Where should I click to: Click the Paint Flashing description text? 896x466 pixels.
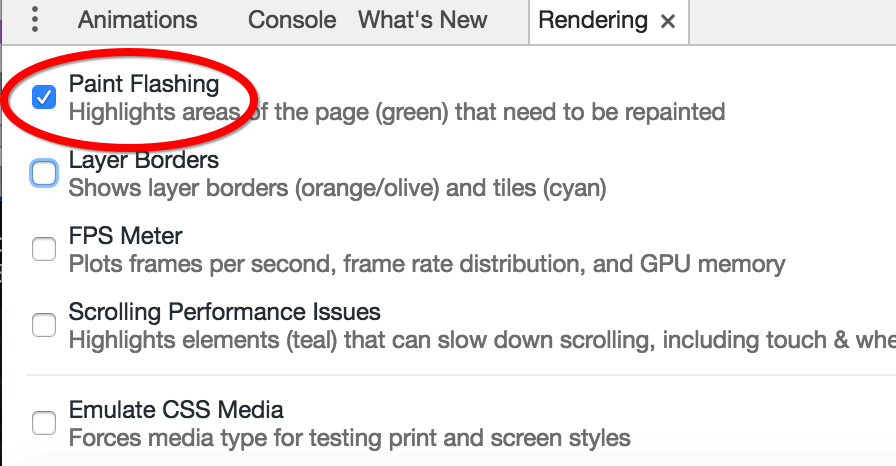[x=397, y=112]
